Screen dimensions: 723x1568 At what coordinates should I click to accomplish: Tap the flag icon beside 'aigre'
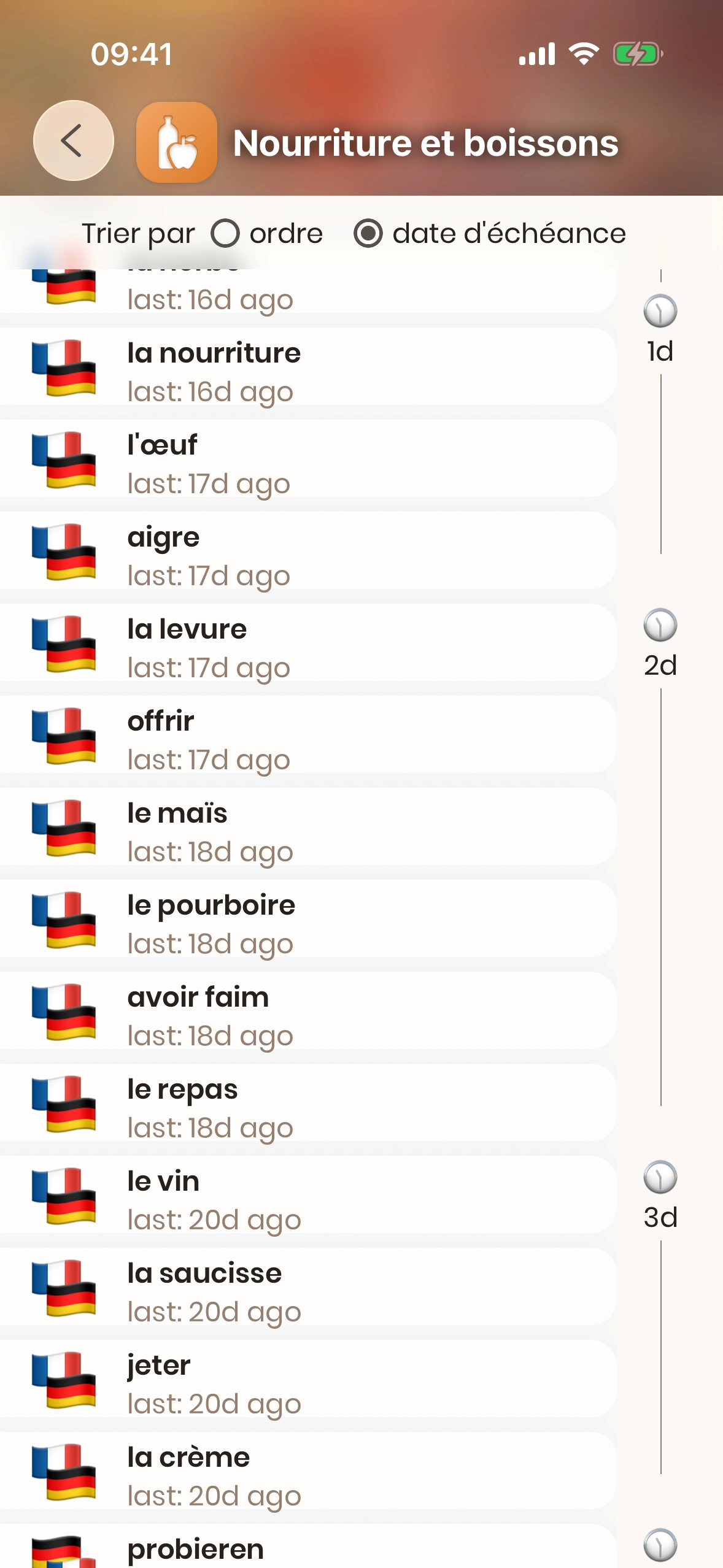(x=64, y=551)
